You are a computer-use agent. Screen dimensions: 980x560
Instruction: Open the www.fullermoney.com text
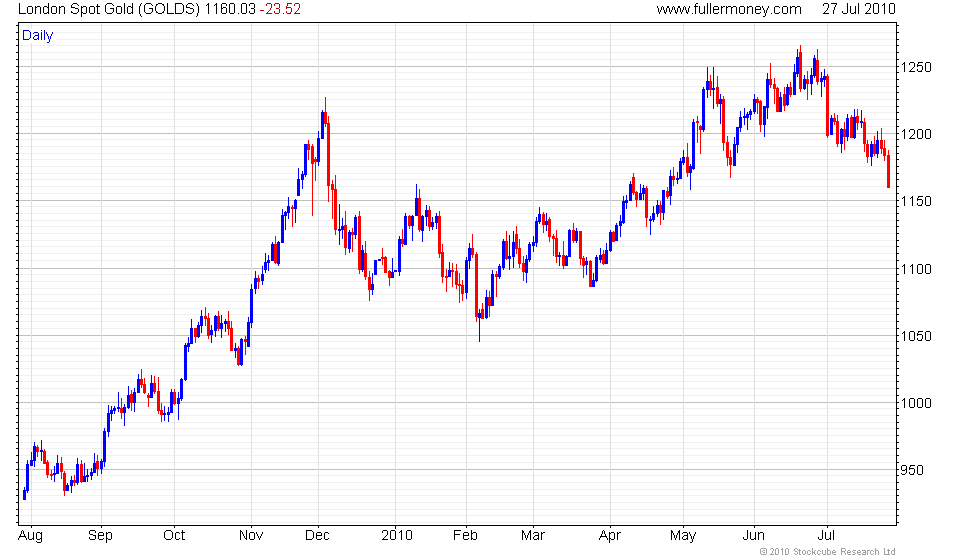coord(729,9)
